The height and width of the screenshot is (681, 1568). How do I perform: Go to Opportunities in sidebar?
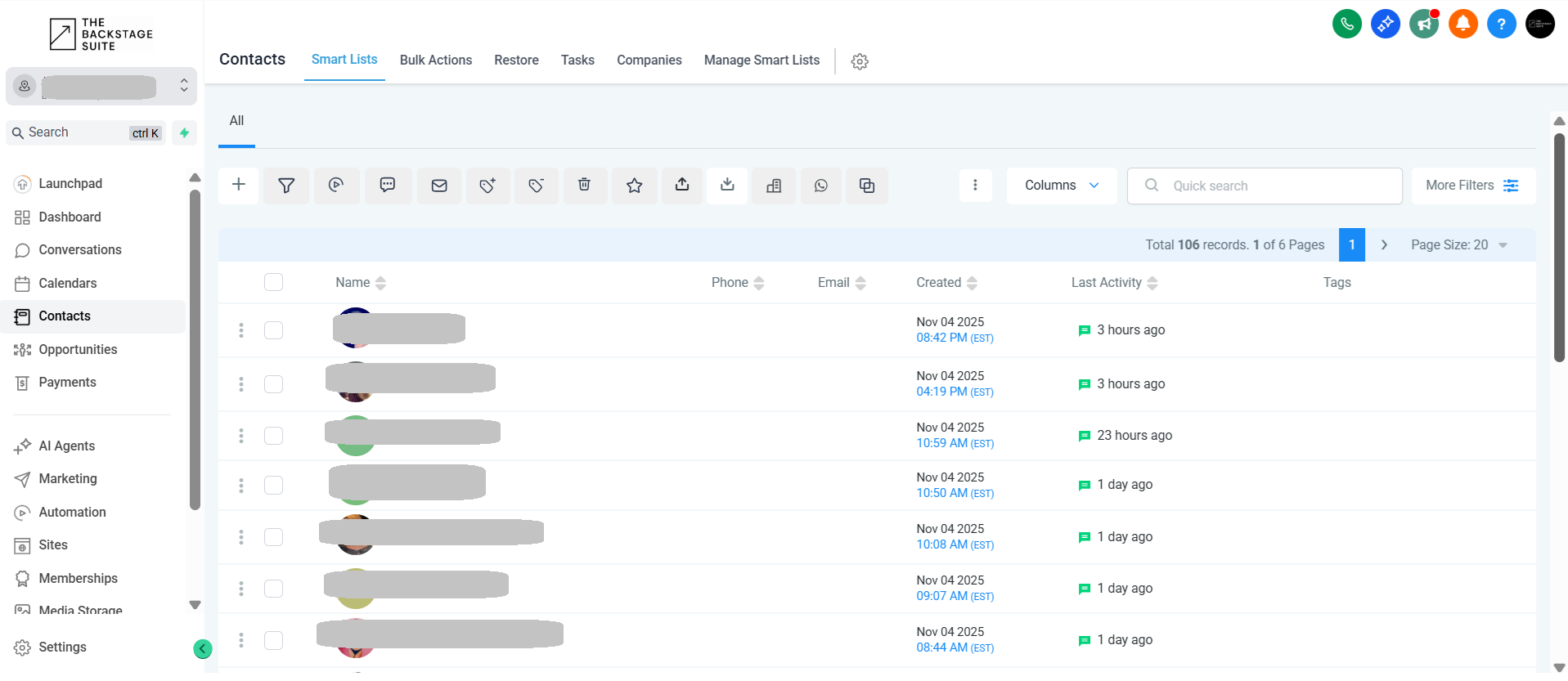[x=78, y=349]
